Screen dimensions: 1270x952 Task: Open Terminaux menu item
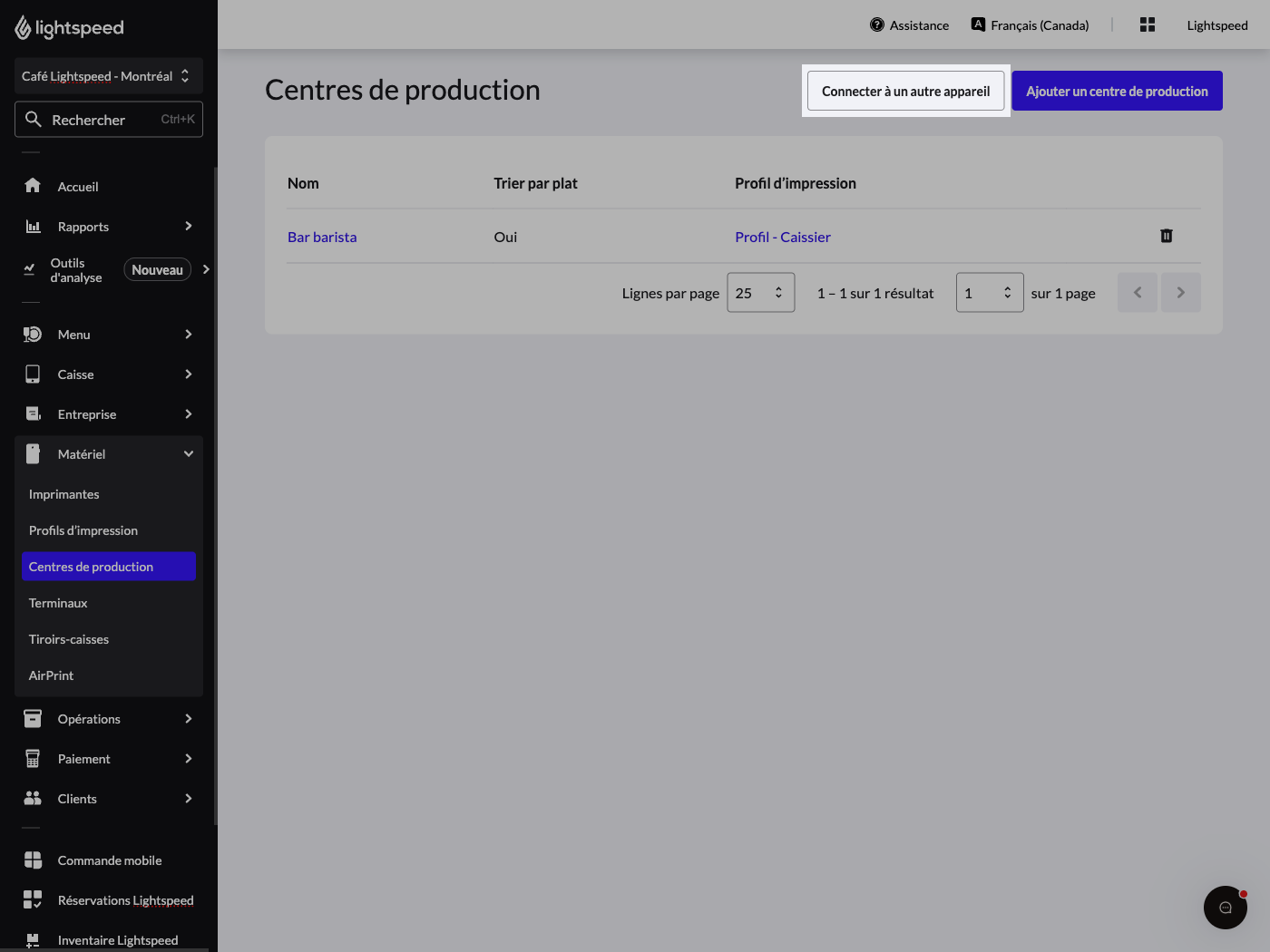pyautogui.click(x=109, y=603)
